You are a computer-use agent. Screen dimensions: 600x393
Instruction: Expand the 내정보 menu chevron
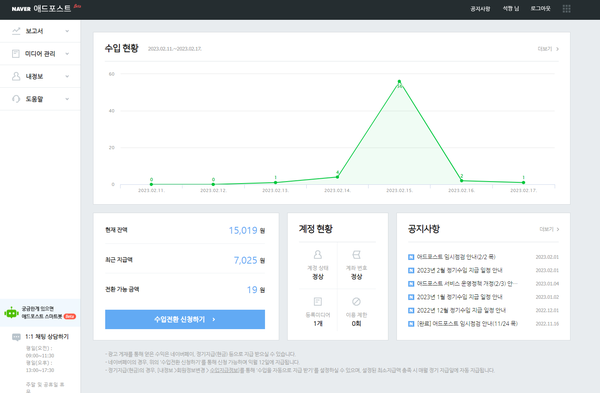67,76
